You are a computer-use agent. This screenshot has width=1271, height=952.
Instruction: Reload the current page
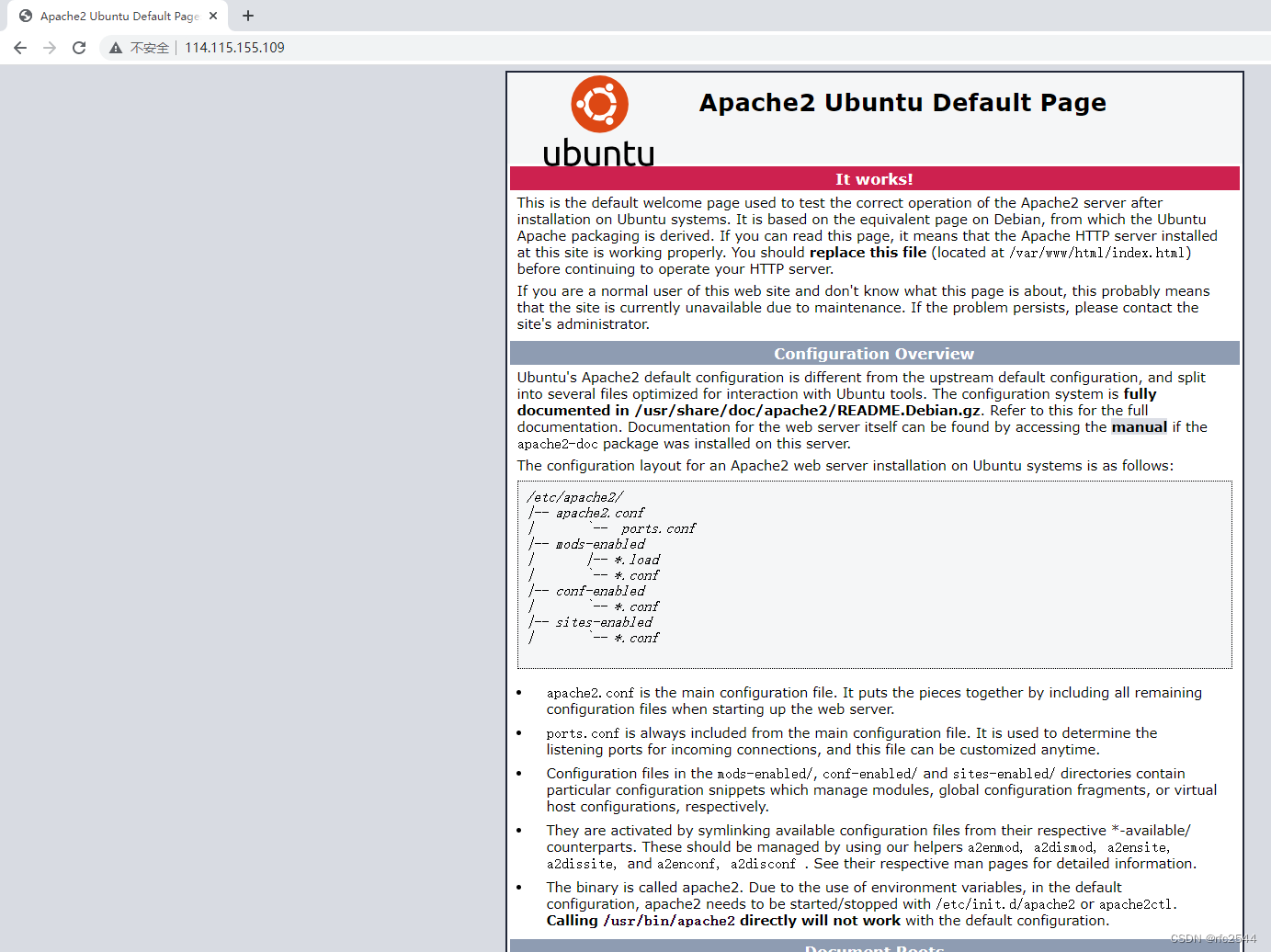(x=78, y=47)
